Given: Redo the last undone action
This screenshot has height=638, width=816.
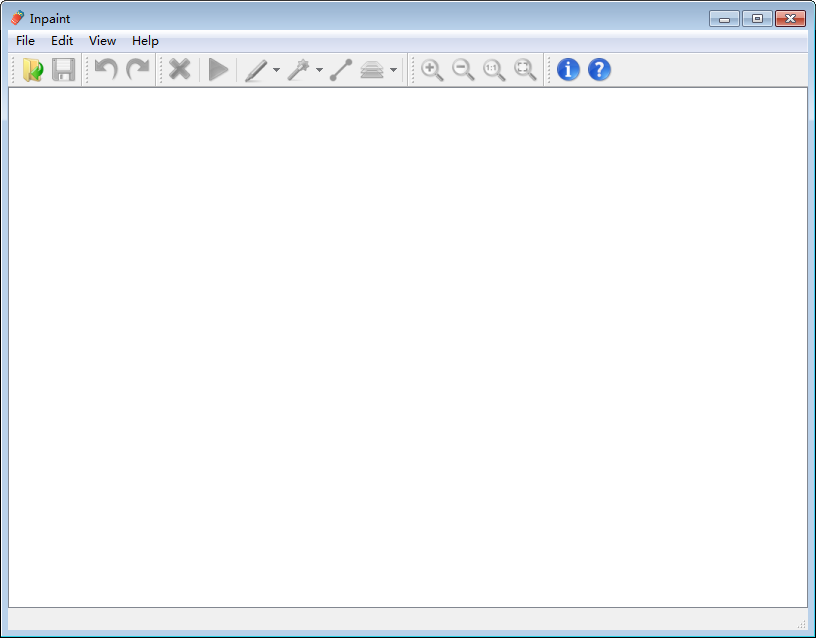Looking at the screenshot, I should [x=137, y=69].
